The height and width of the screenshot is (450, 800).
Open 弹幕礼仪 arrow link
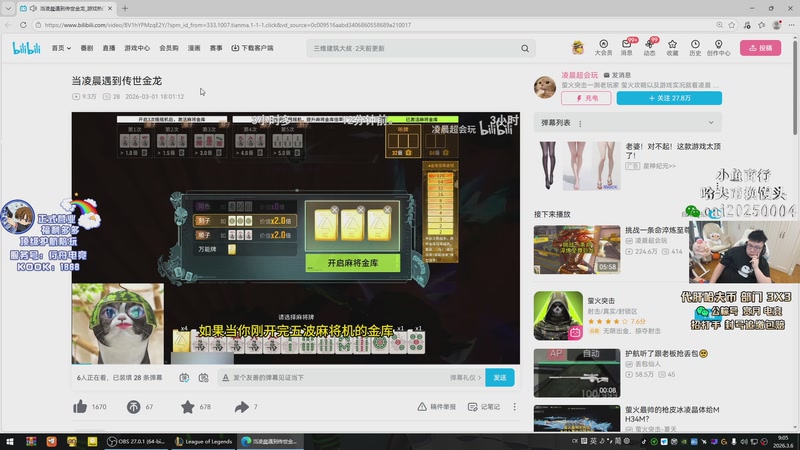point(465,378)
